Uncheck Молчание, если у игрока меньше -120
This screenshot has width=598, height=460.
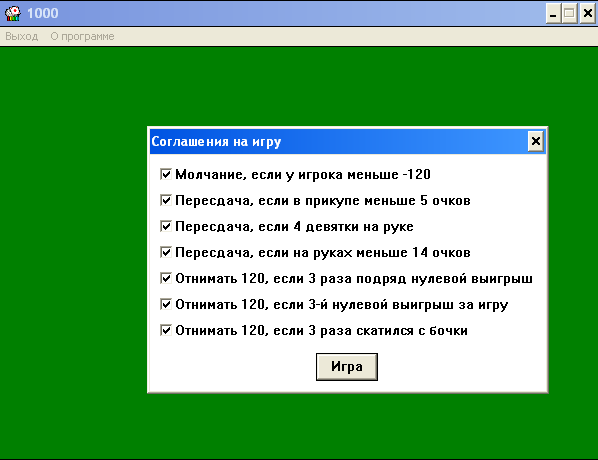click(x=166, y=174)
